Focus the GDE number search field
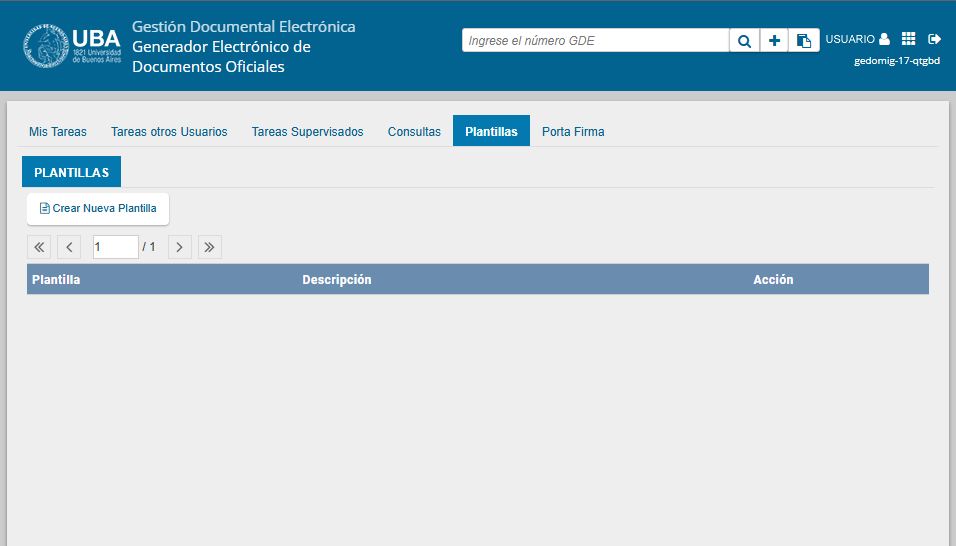 click(x=595, y=41)
